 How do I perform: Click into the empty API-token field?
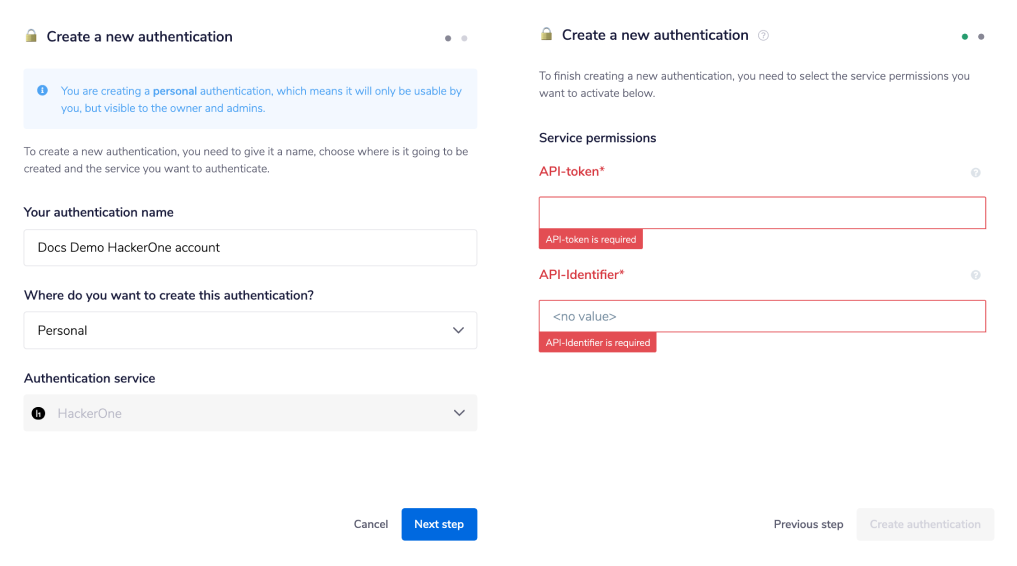click(x=762, y=213)
